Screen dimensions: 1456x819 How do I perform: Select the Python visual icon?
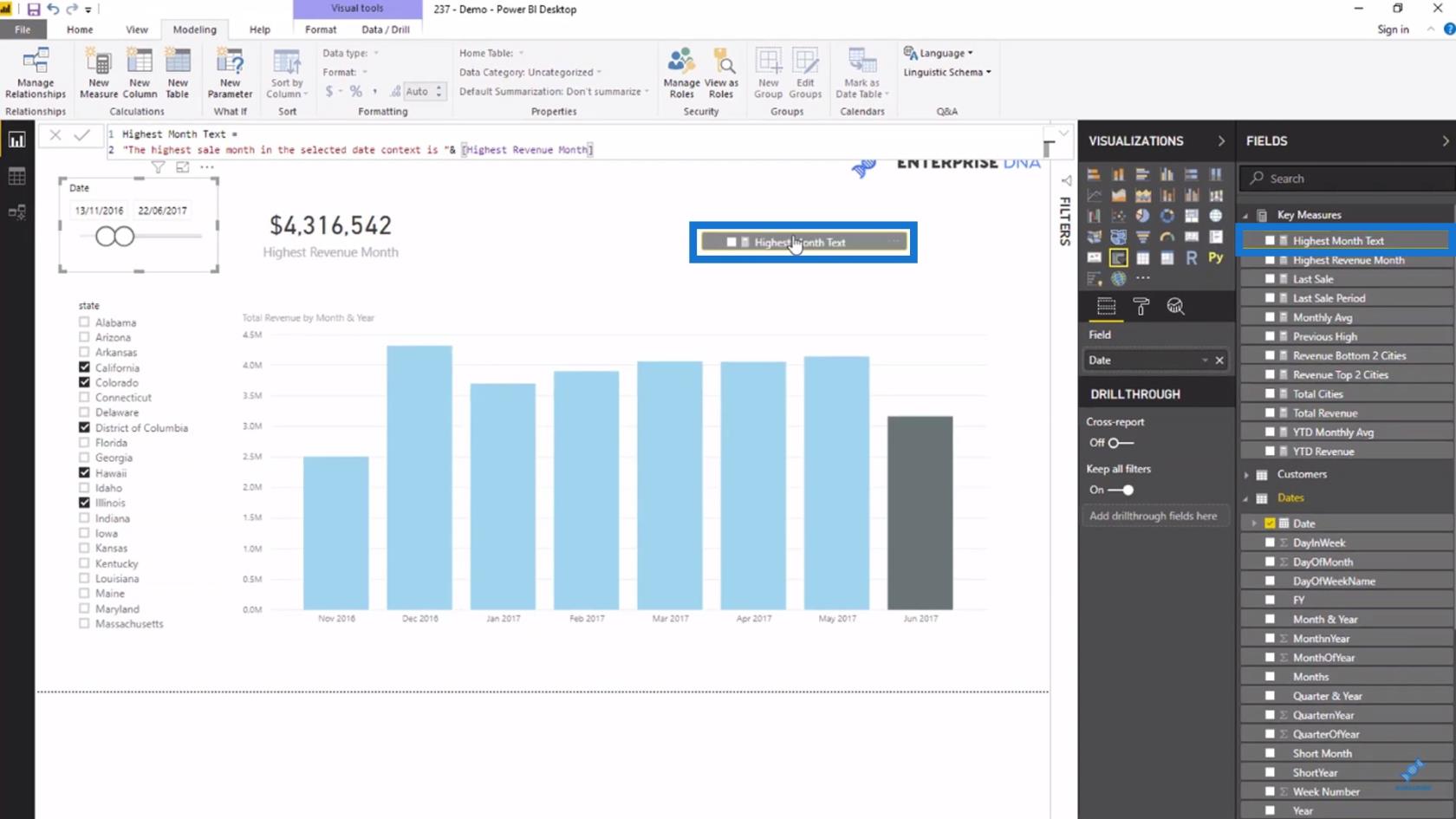point(1216,257)
